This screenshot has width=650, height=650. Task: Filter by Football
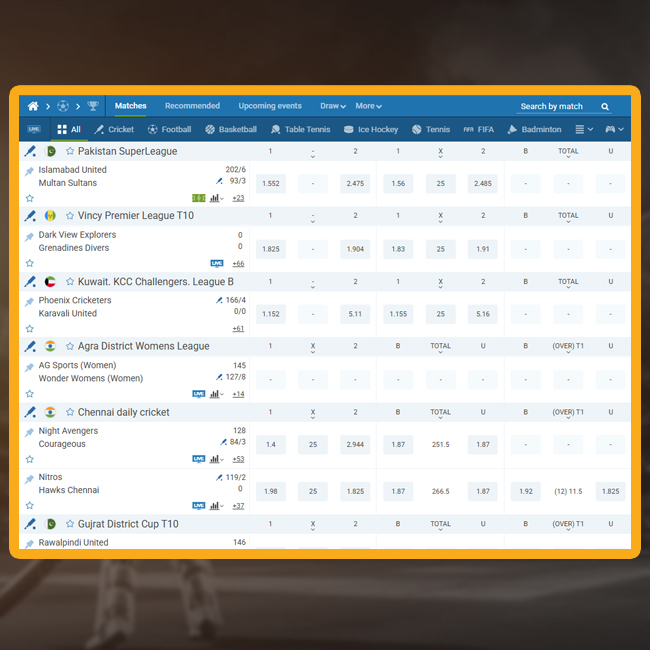point(170,129)
